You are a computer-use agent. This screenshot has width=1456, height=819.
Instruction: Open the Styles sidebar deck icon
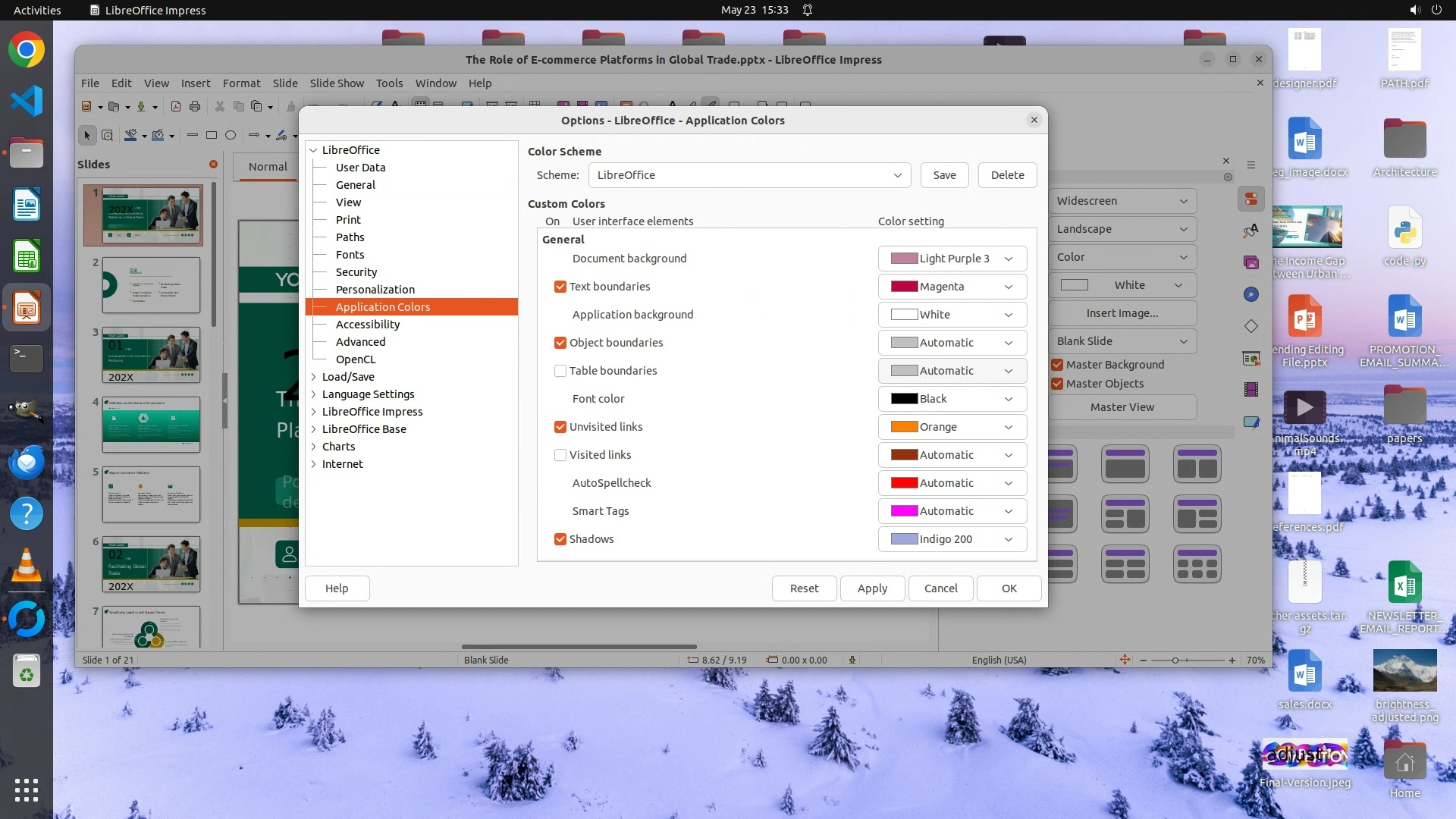click(1250, 231)
